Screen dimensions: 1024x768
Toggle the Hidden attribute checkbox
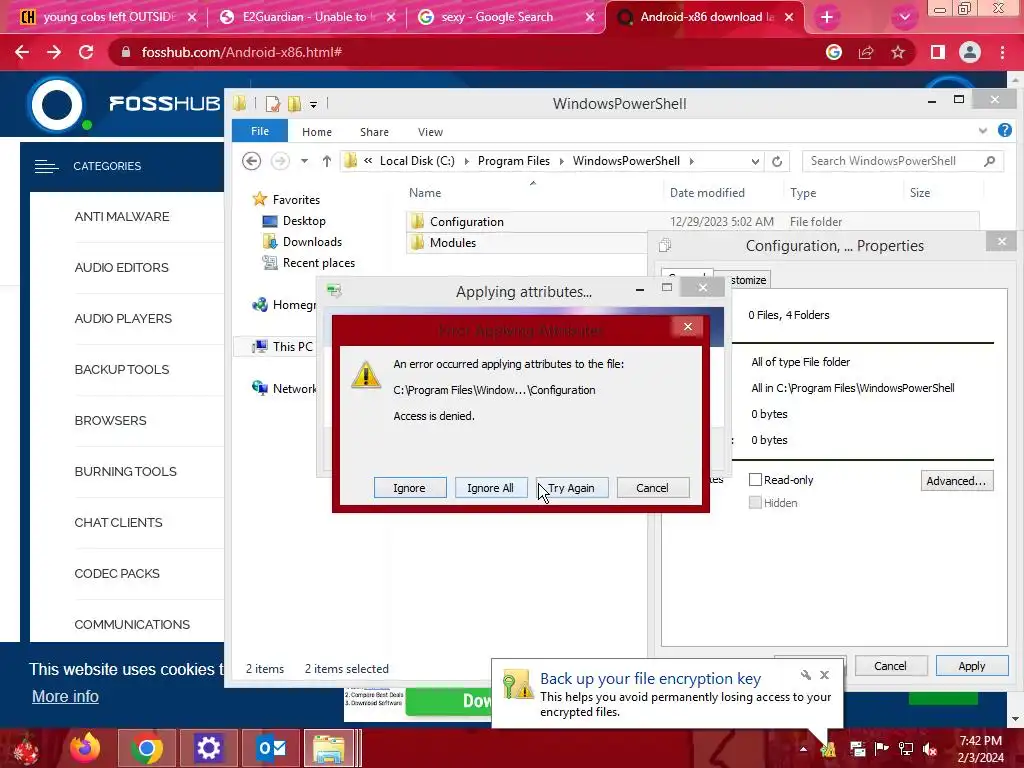point(756,503)
